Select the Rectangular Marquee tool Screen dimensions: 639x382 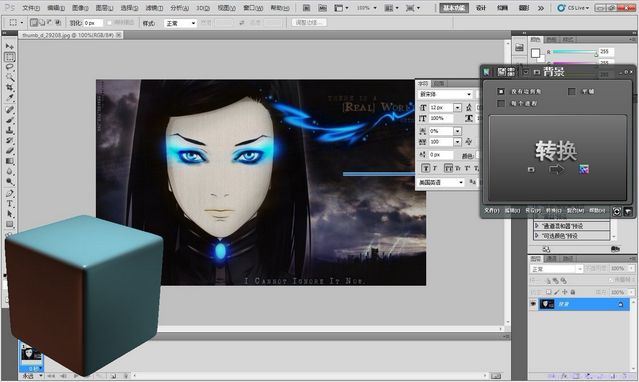click(9, 57)
